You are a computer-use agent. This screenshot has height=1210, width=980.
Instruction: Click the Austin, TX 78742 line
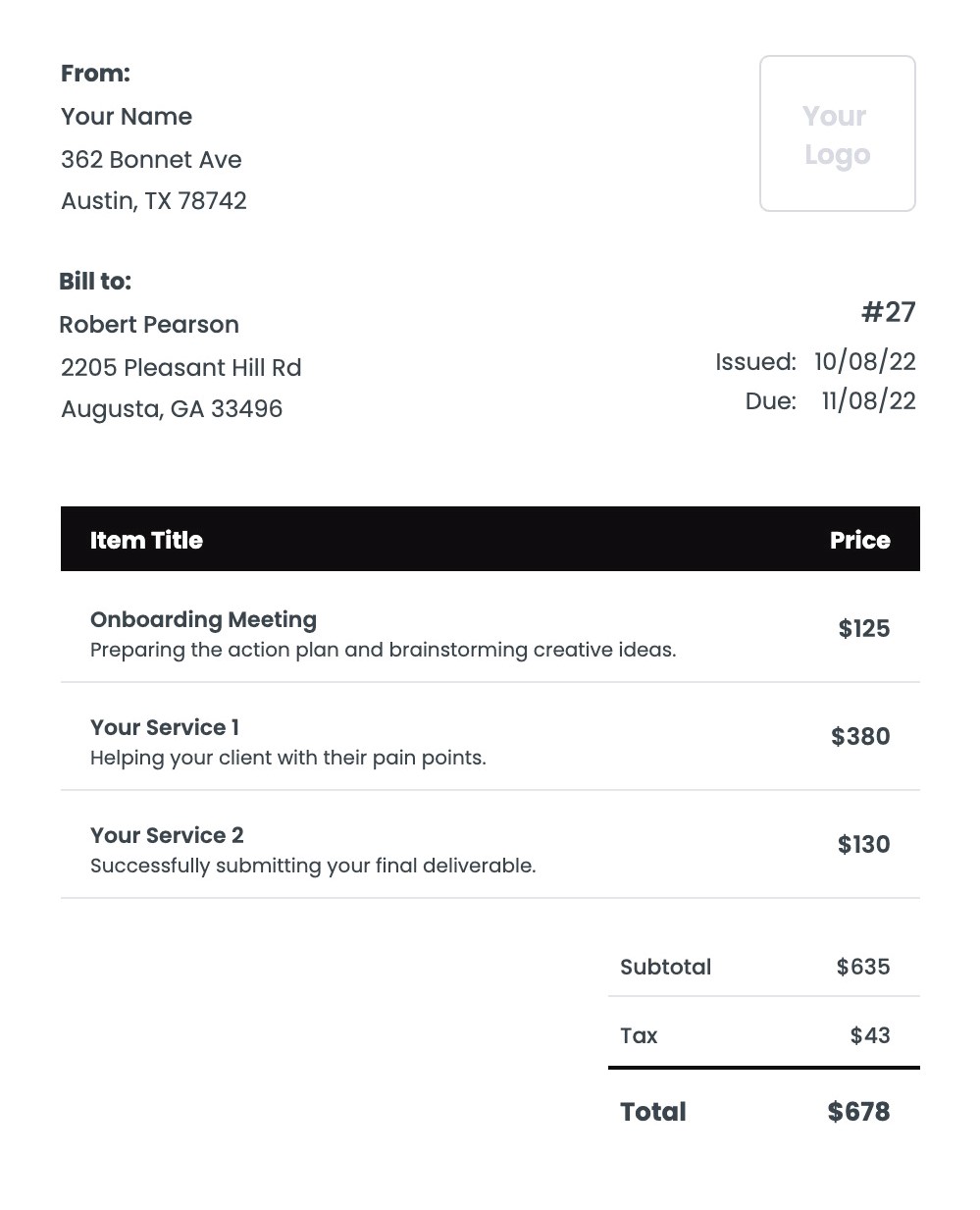click(x=154, y=201)
